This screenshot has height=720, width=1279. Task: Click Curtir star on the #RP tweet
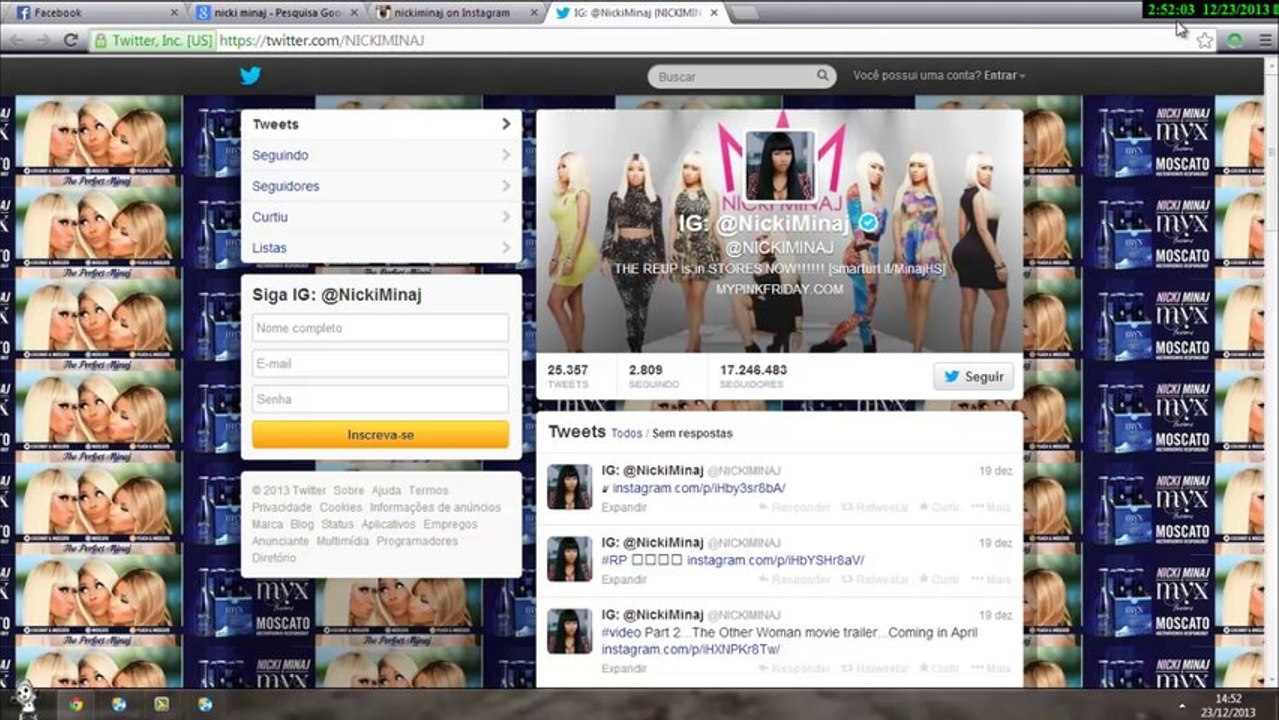pyautogui.click(x=939, y=580)
